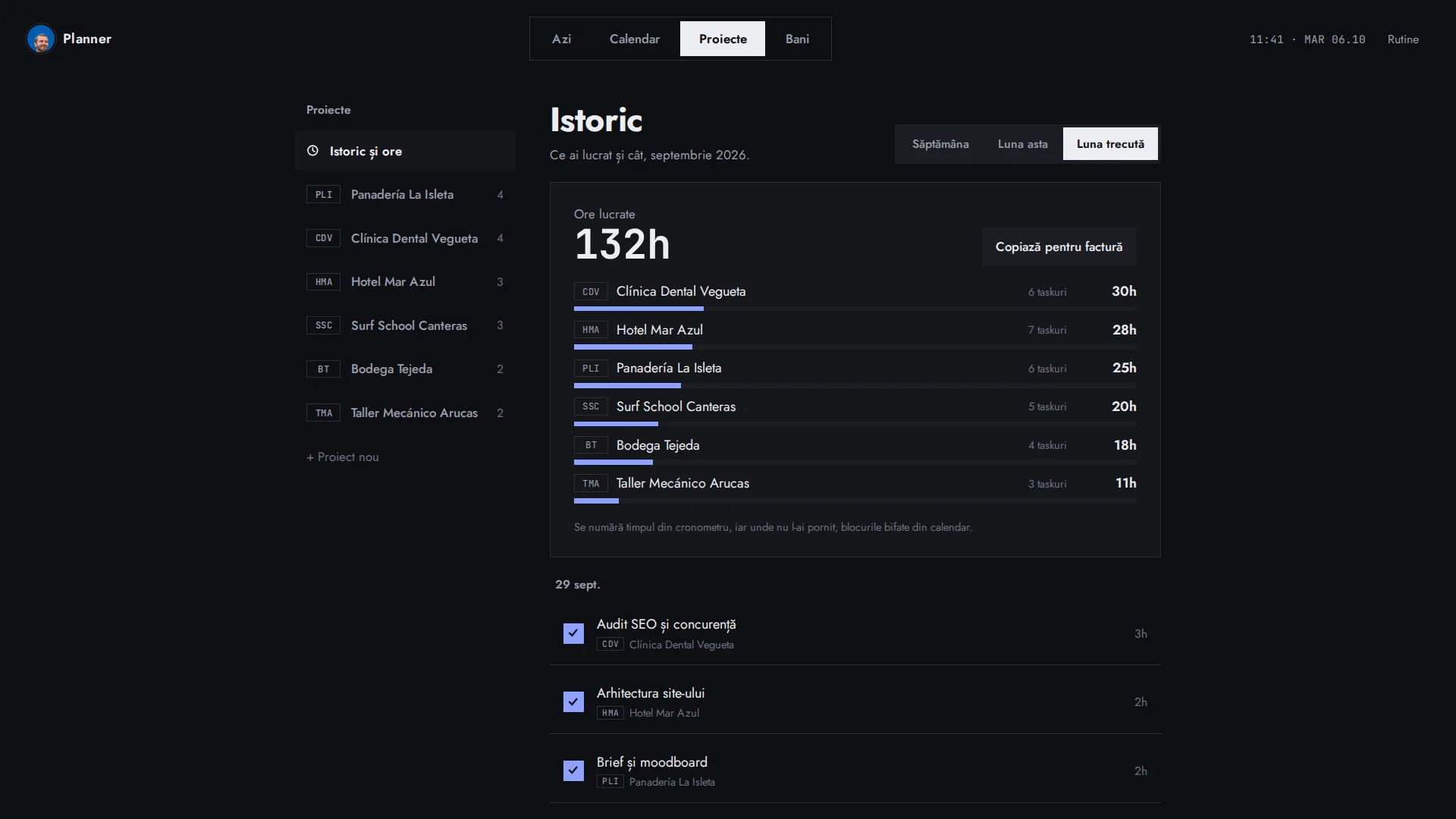The image size is (1456, 819).
Task: Uncheck the Brief și moodboard task
Action: [x=573, y=770]
